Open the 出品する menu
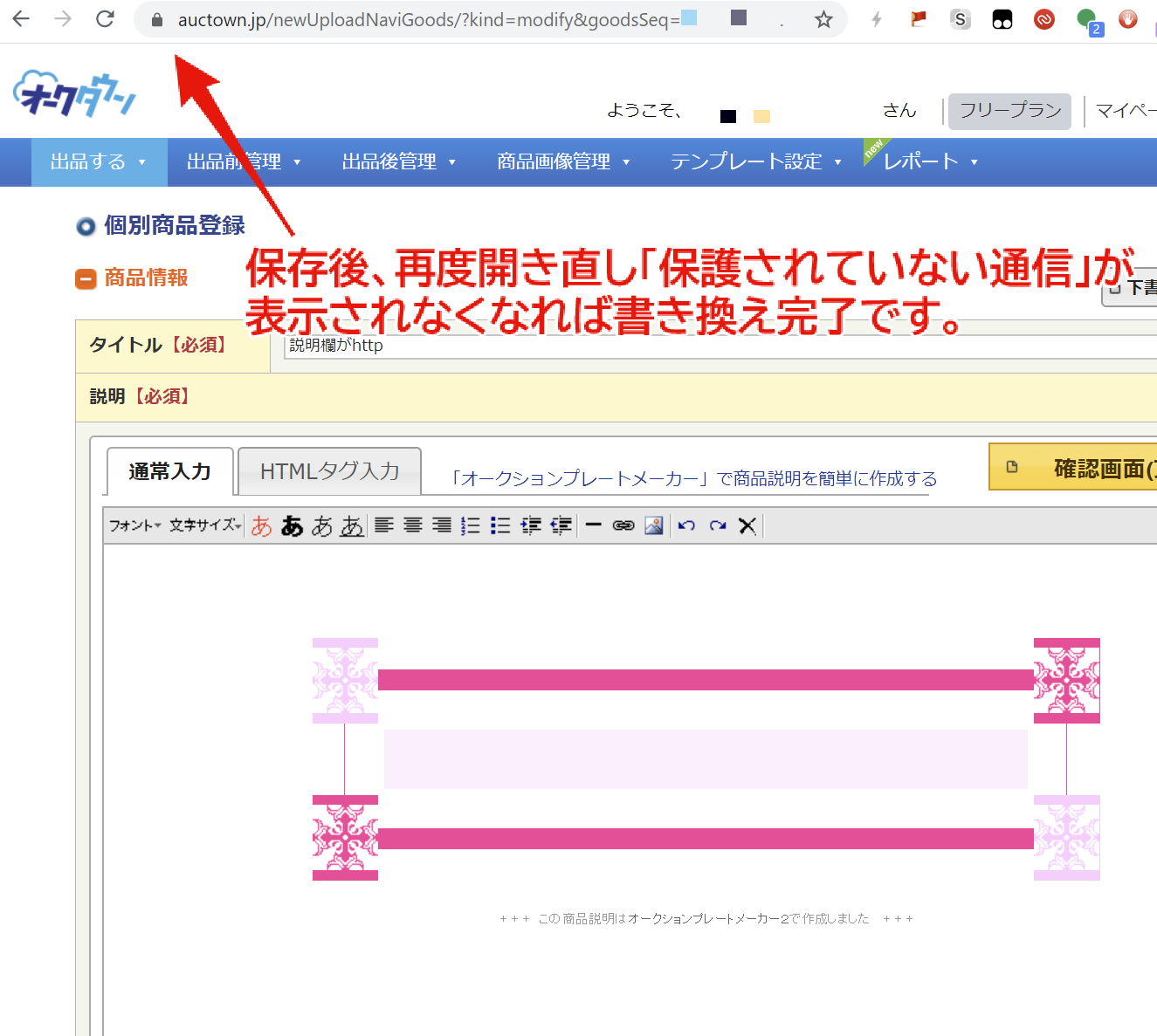1157x1036 pixels. [x=99, y=161]
